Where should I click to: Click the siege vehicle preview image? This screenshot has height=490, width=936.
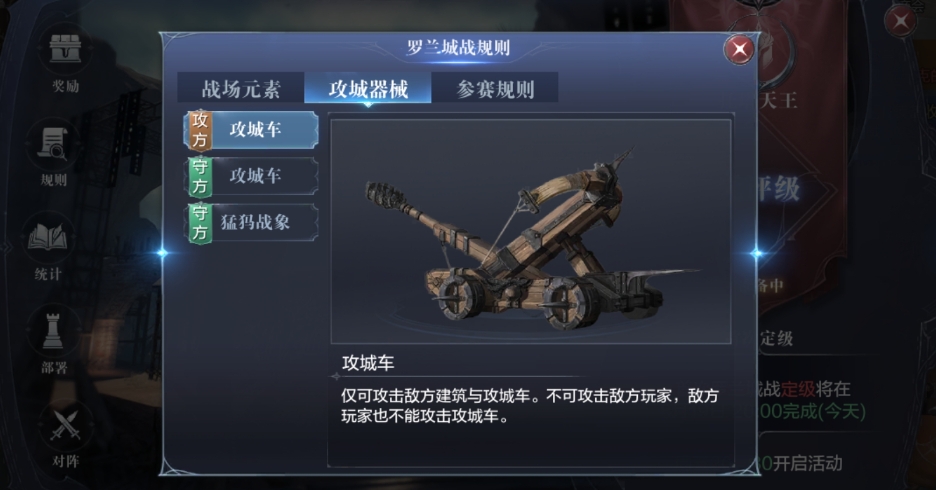[x=531, y=231]
